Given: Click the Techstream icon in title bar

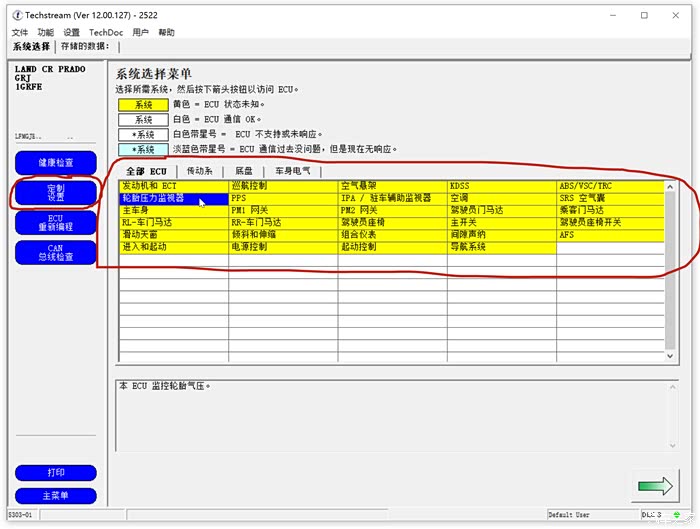Looking at the screenshot, I should (x=15, y=15).
